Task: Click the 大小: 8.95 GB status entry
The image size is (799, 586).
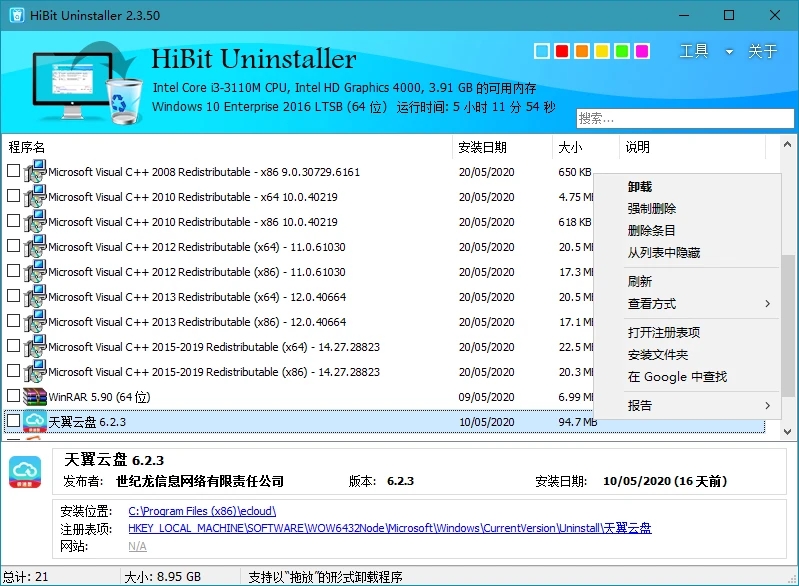Action: click(x=163, y=577)
